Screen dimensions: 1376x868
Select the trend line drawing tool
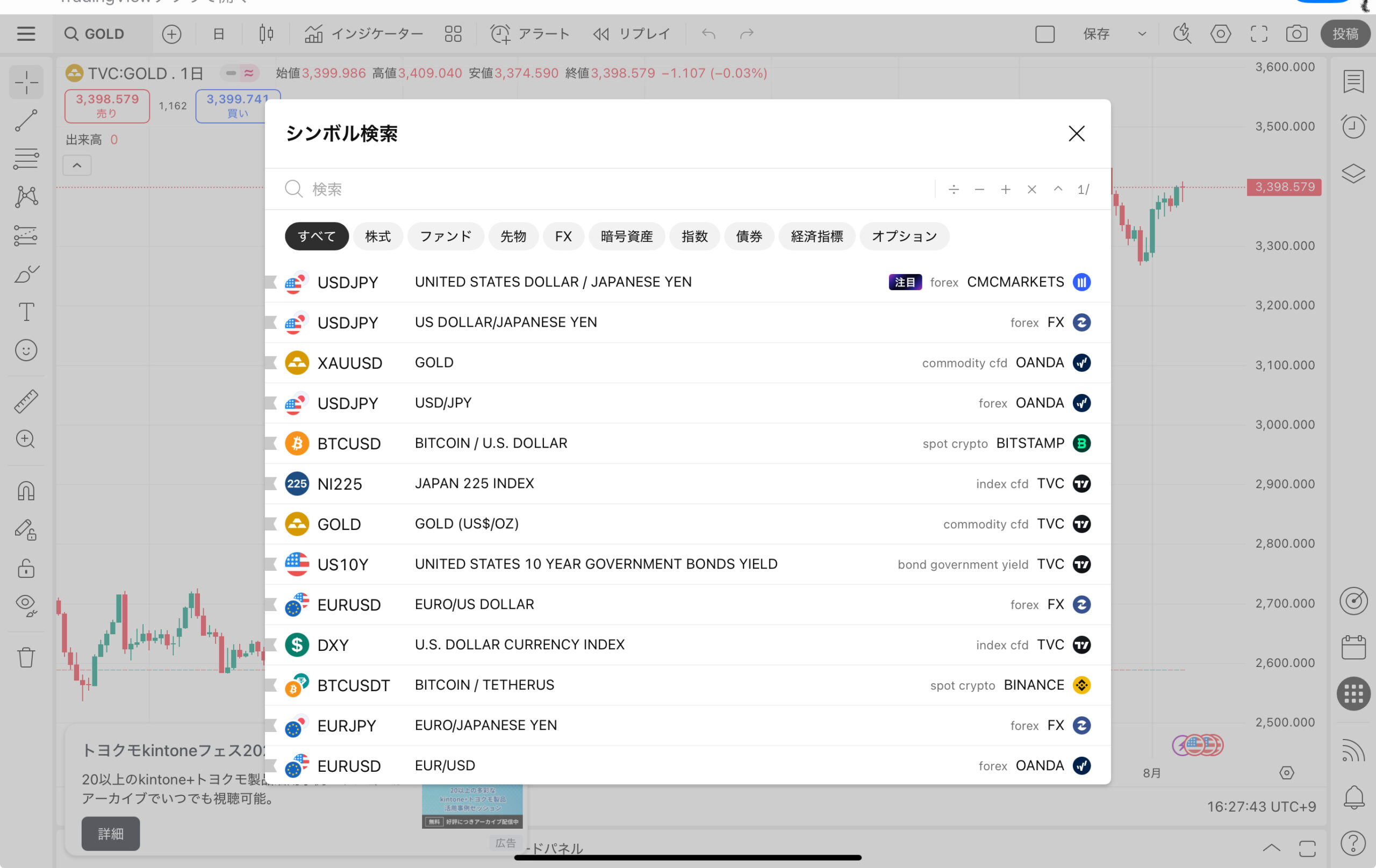coord(26,120)
